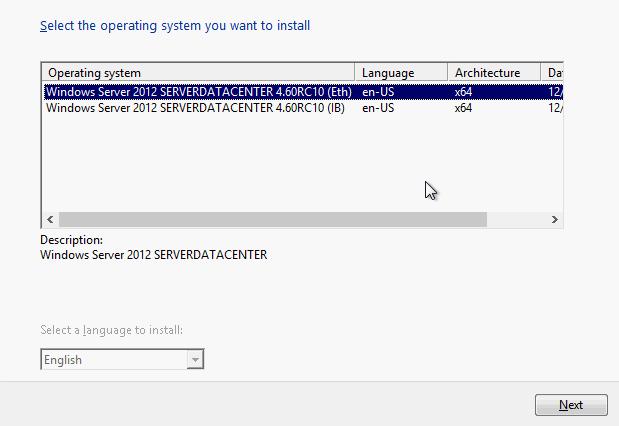619x426 pixels.
Task: Click the left arrow of horizontal scrollbar
Action: pos(50,219)
